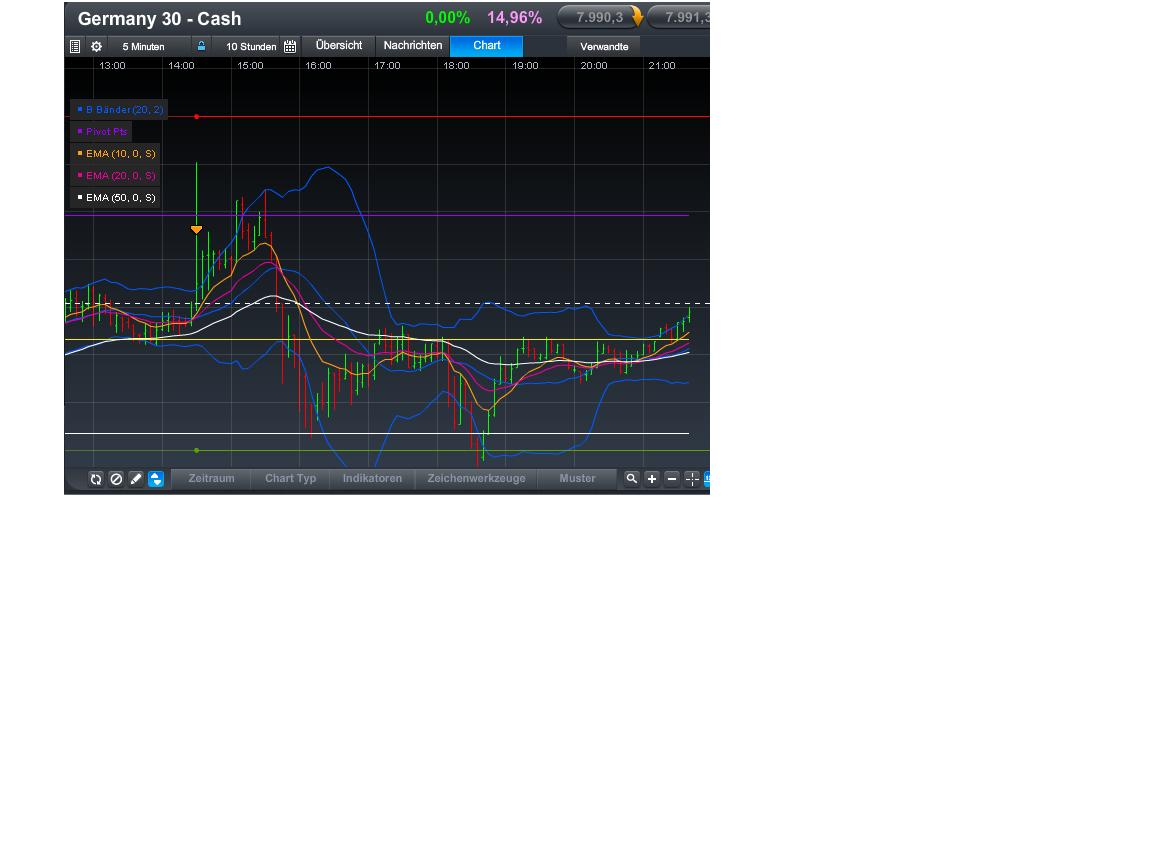
Task: Select the pencil drawing icon in bottom toolbar
Action: pyautogui.click(x=136, y=479)
